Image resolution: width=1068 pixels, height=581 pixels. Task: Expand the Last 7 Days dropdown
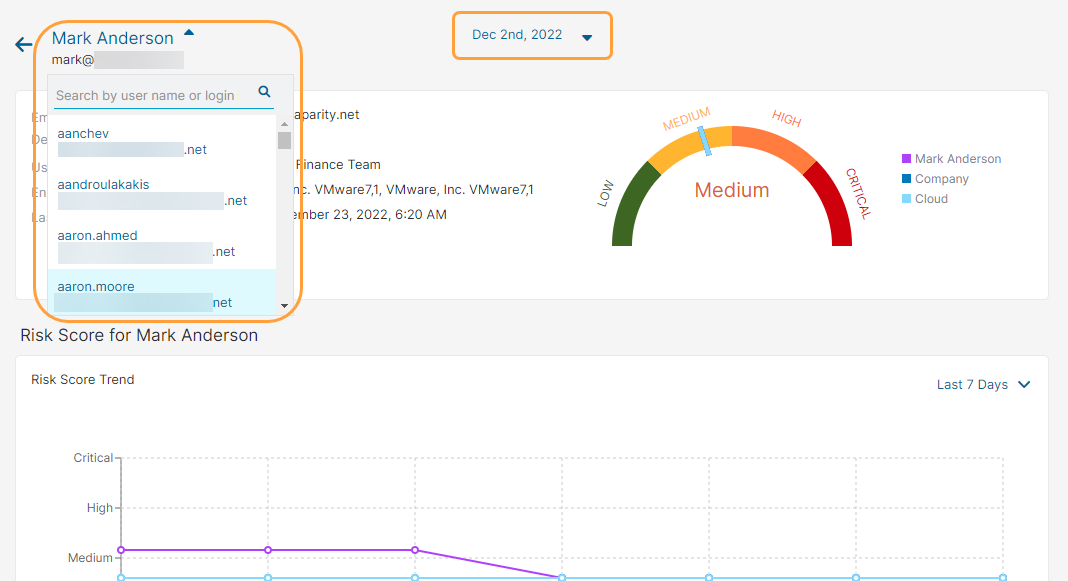(x=983, y=384)
